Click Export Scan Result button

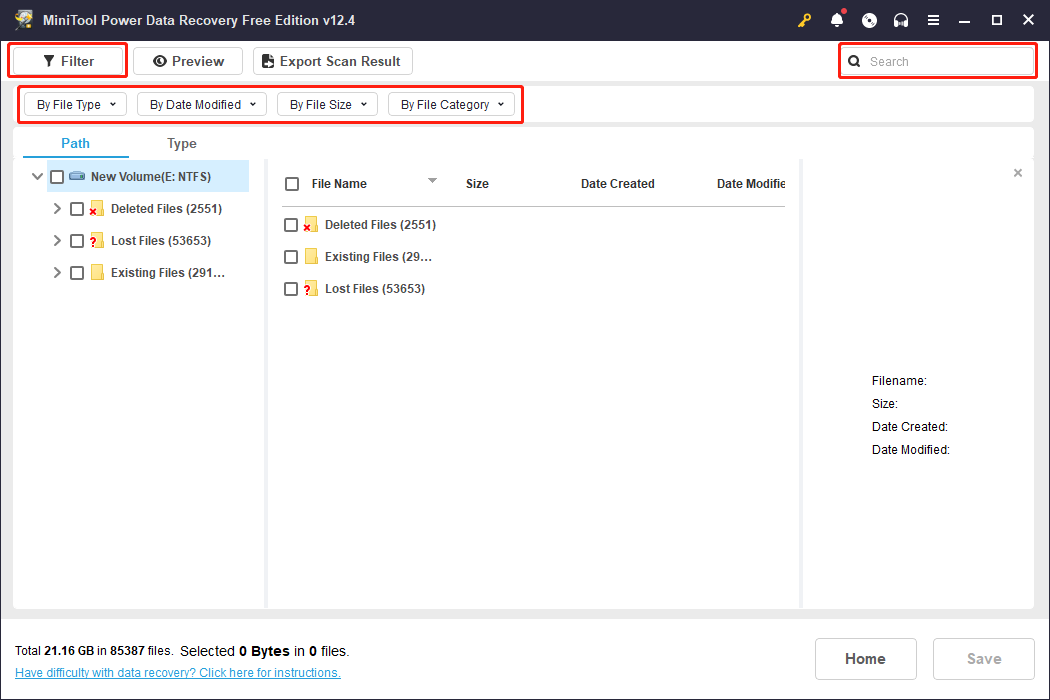pyautogui.click(x=333, y=61)
